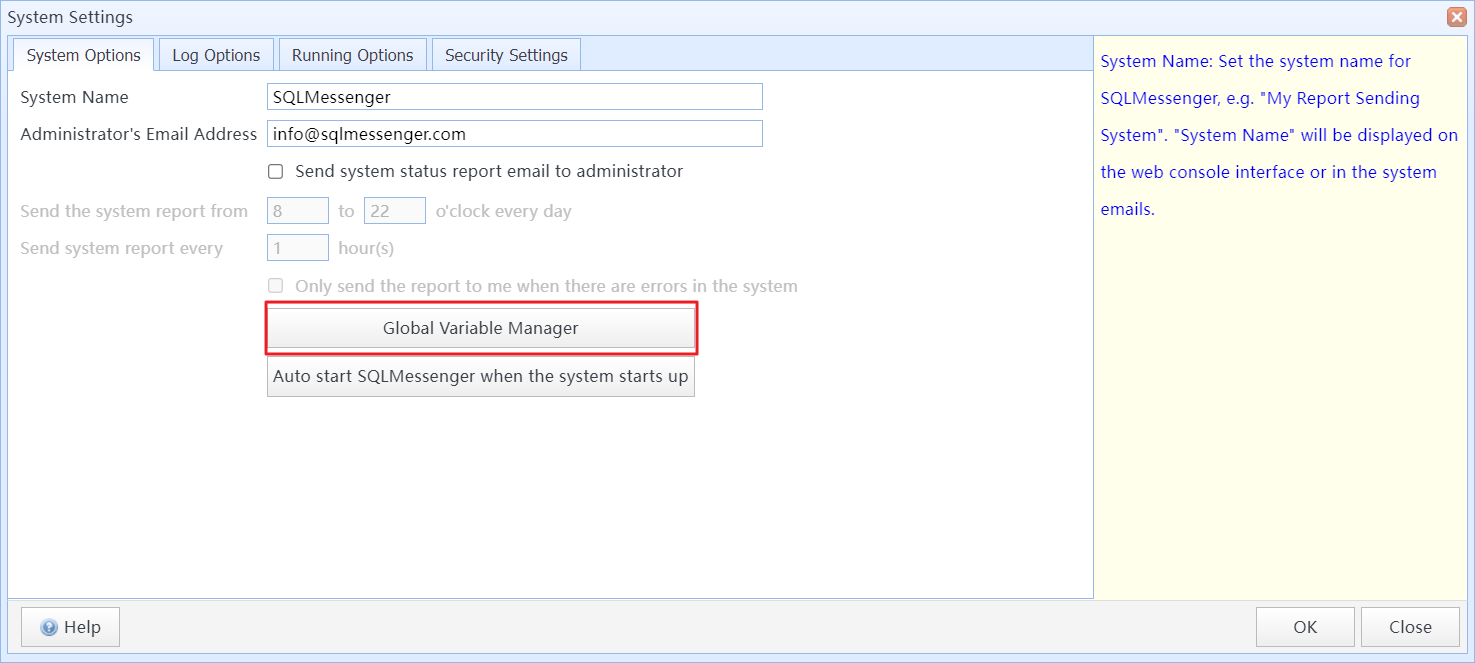Image resolution: width=1475 pixels, height=663 pixels.
Task: Toggle only send report when errors checkbox
Action: (276, 286)
